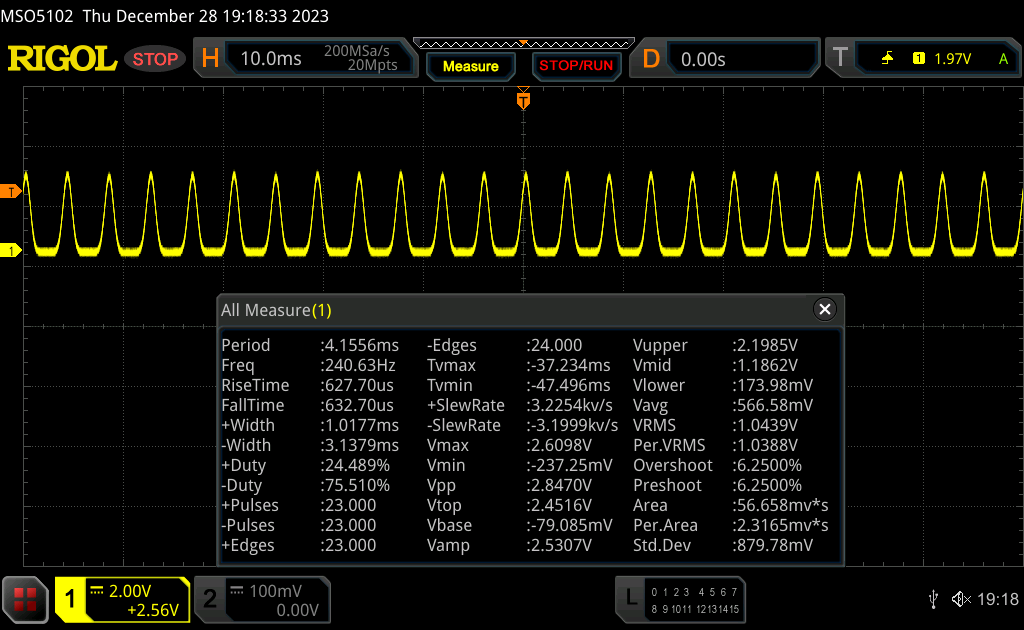Click the Tvmin value -47.496ms

pyautogui.click(x=568, y=385)
